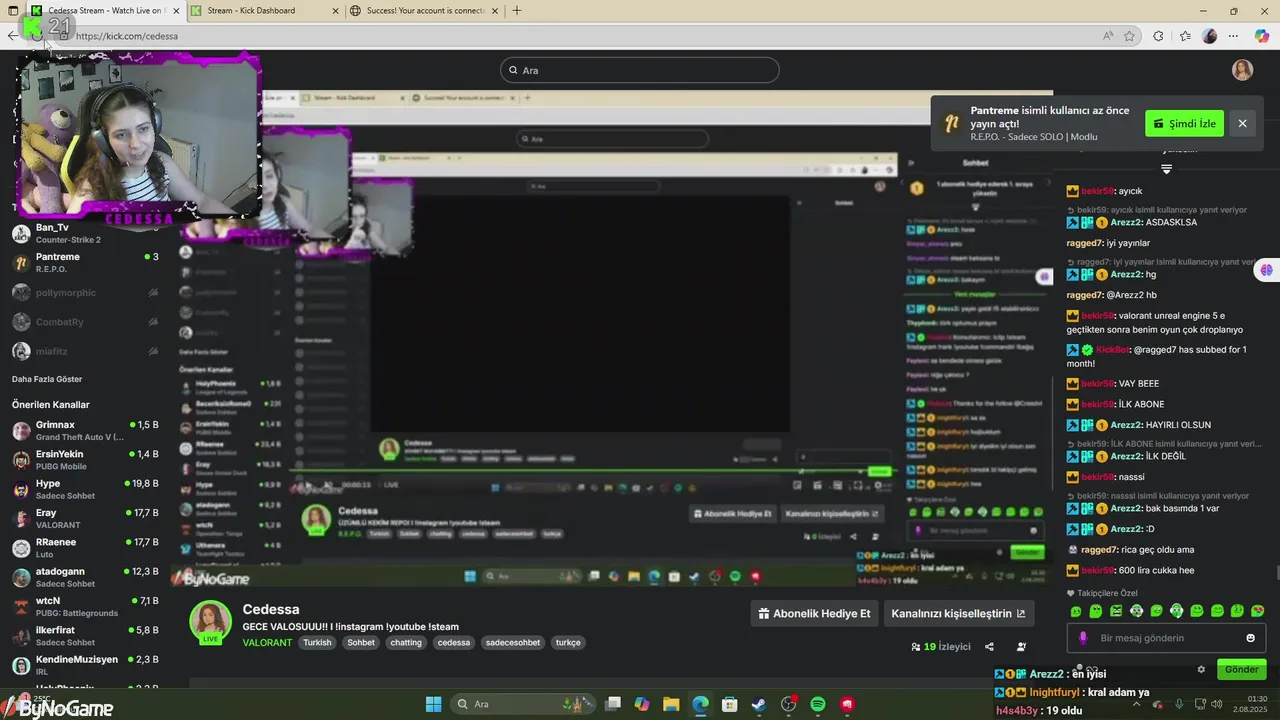The height and width of the screenshot is (720, 1280).
Task: Click the chatting tag
Action: coord(406,643)
